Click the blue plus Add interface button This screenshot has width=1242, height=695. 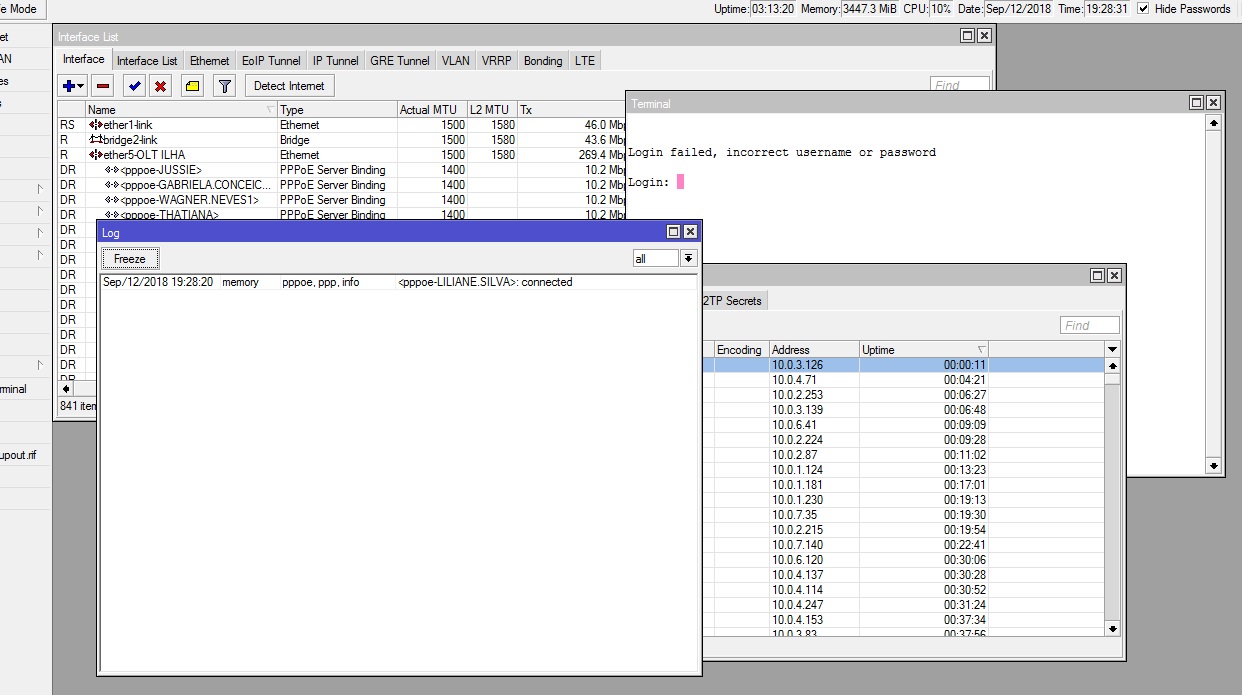click(68, 86)
